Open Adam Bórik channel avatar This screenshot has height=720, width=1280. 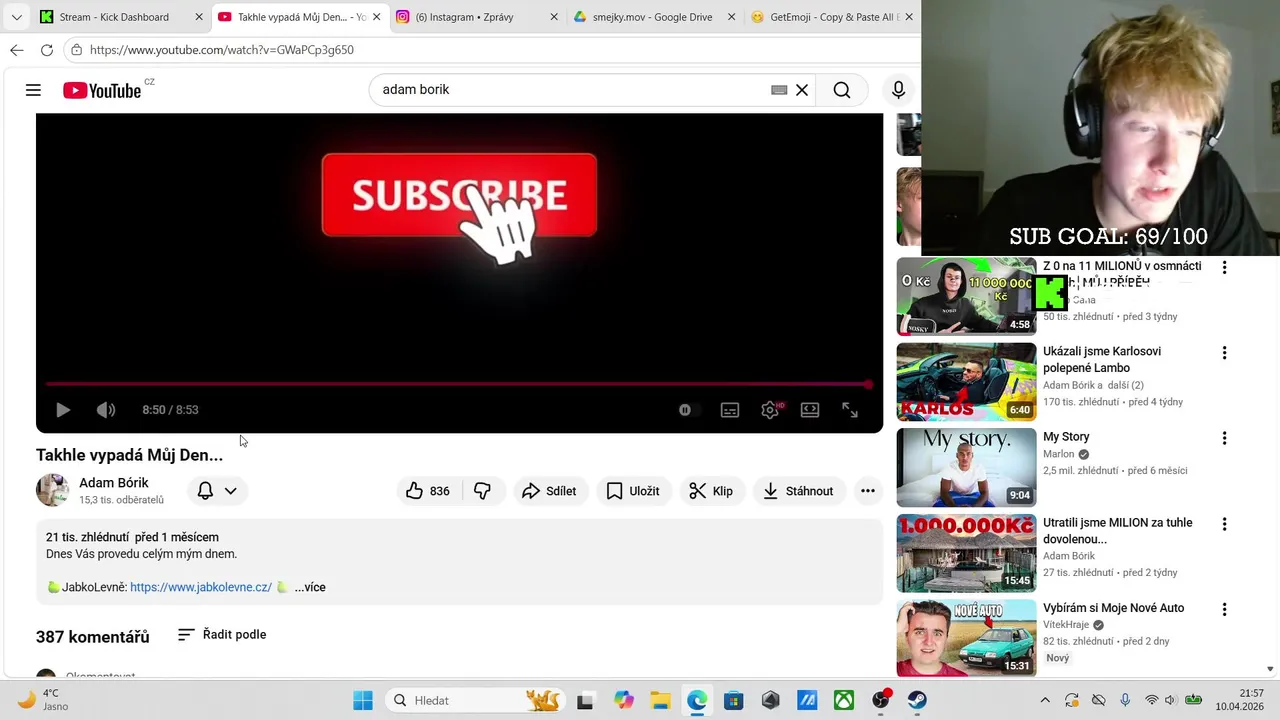pos(52,490)
